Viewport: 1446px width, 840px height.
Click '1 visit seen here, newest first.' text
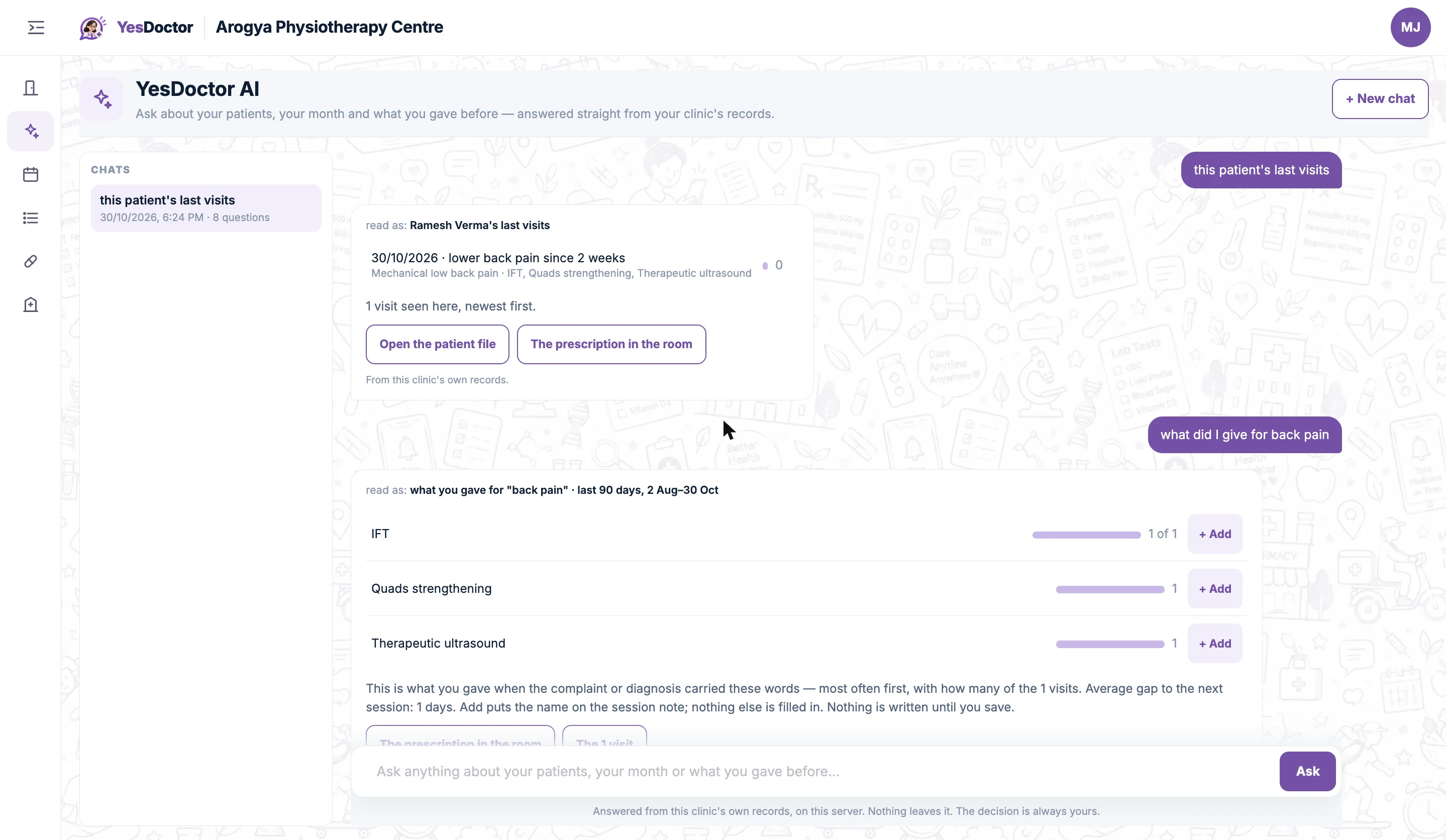451,306
